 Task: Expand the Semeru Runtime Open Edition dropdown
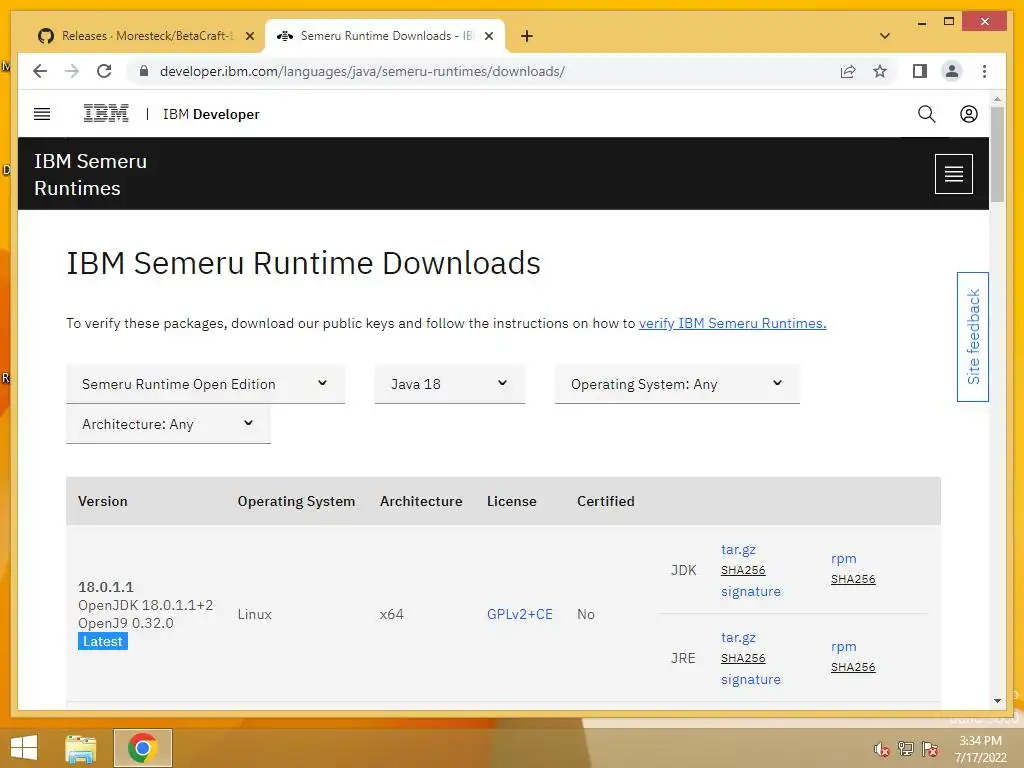[x=205, y=384]
